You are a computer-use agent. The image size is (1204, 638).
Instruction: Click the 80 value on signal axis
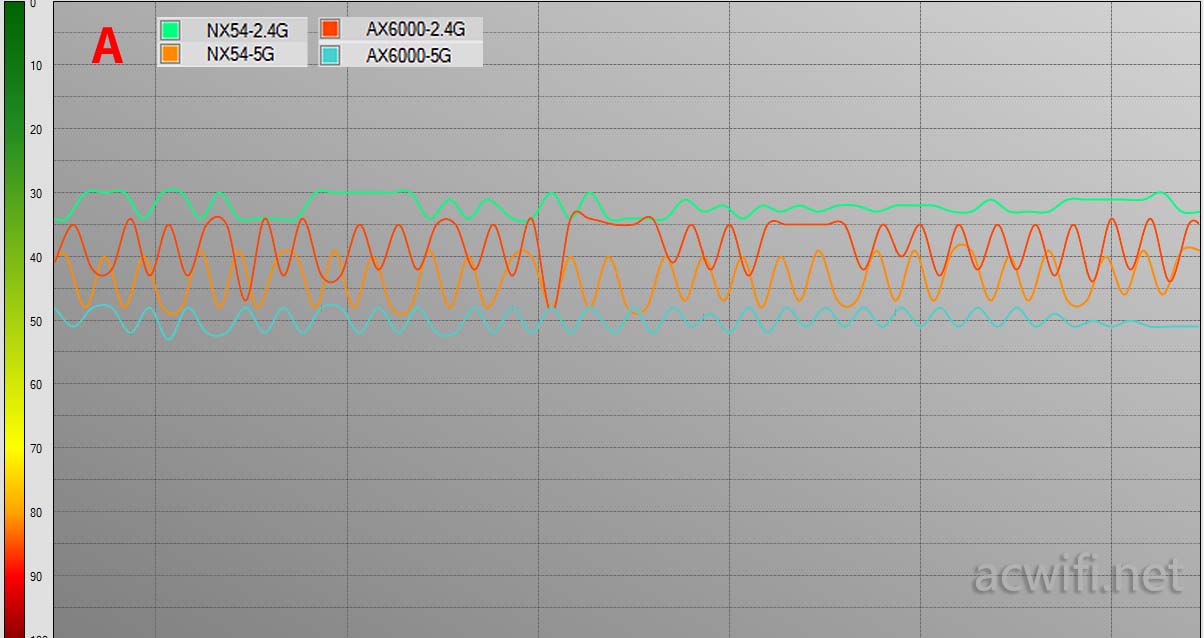pyautogui.click(x=36, y=513)
